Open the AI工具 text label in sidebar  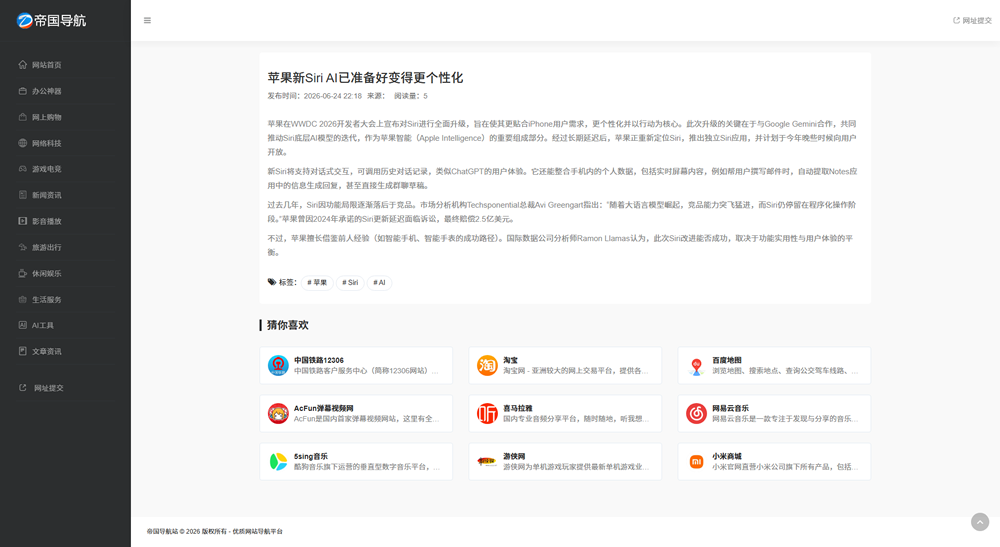(x=43, y=325)
